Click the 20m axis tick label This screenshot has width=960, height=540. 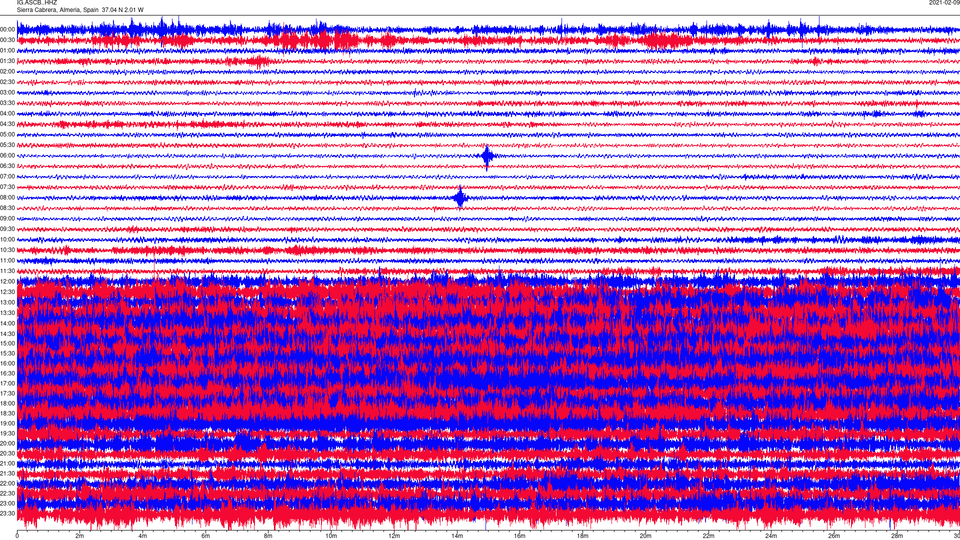coord(646,536)
